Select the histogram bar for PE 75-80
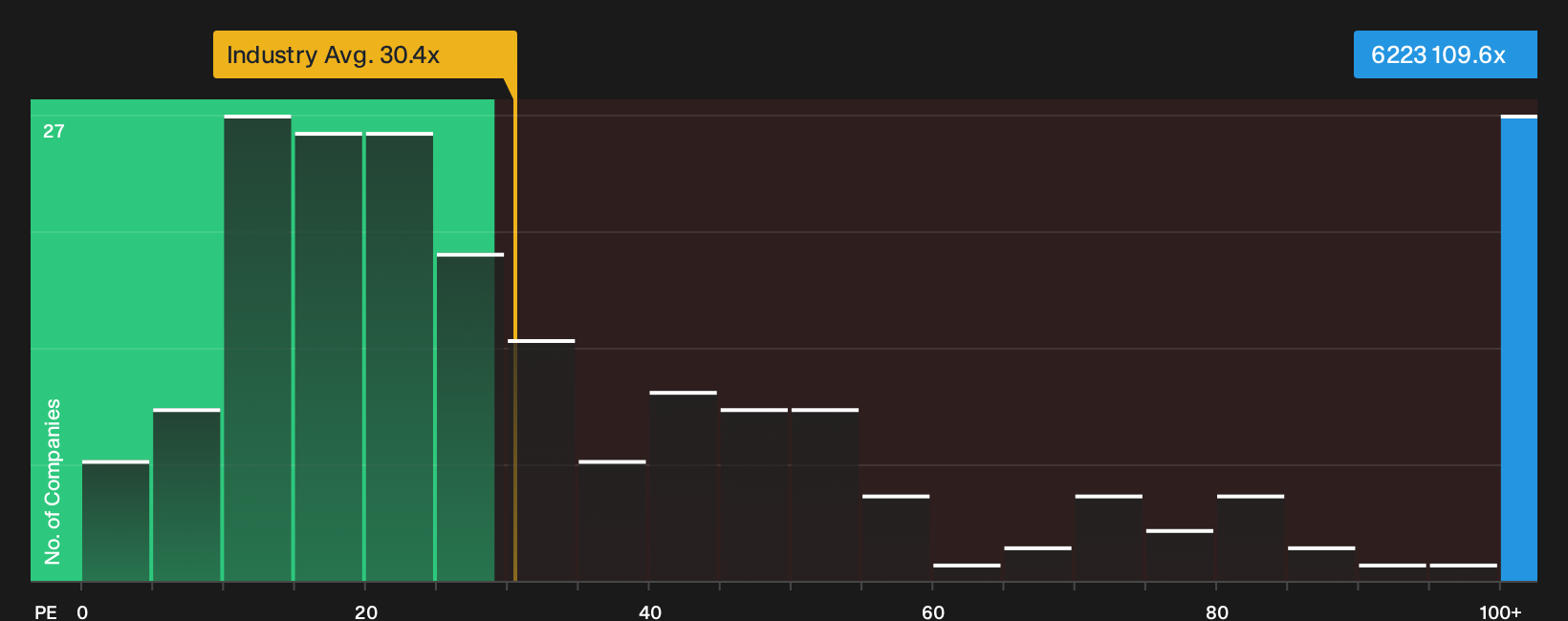 (x=1179, y=555)
